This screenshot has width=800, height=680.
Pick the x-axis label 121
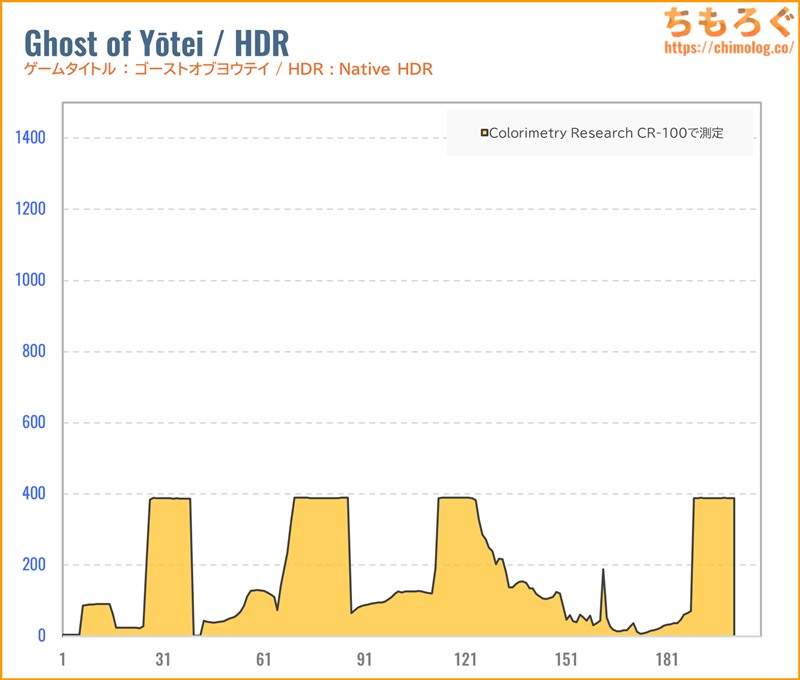click(x=465, y=659)
